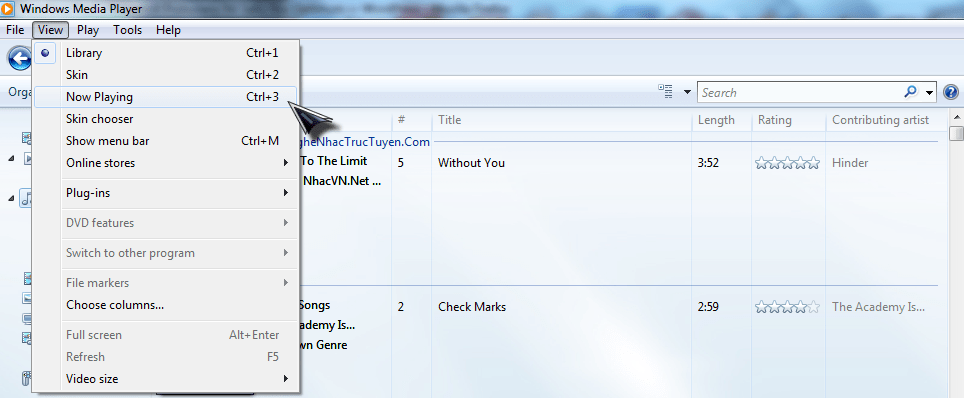Click the magnifier search icon
964x398 pixels.
(x=910, y=92)
